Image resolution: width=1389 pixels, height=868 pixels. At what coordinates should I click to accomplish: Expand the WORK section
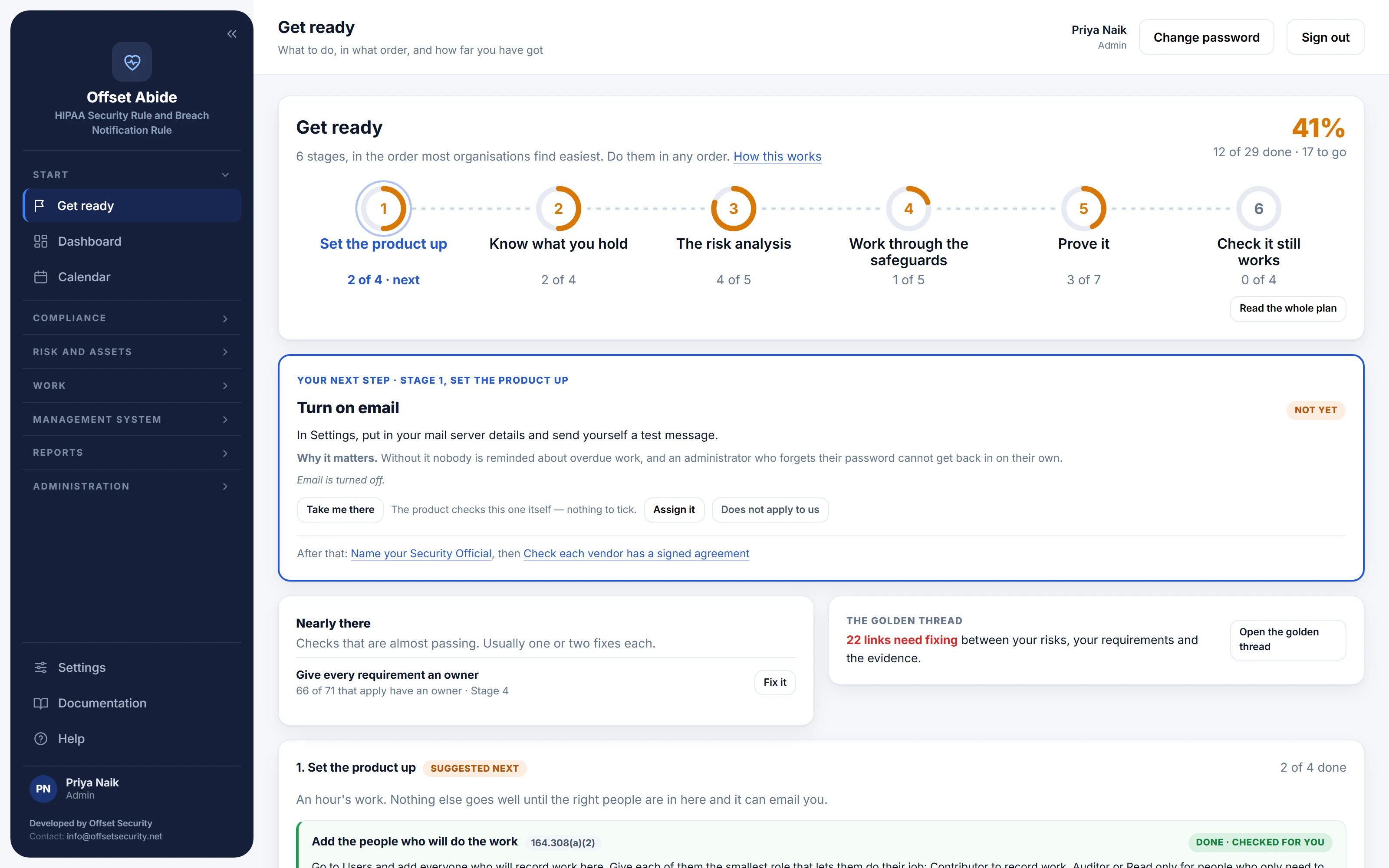click(132, 385)
